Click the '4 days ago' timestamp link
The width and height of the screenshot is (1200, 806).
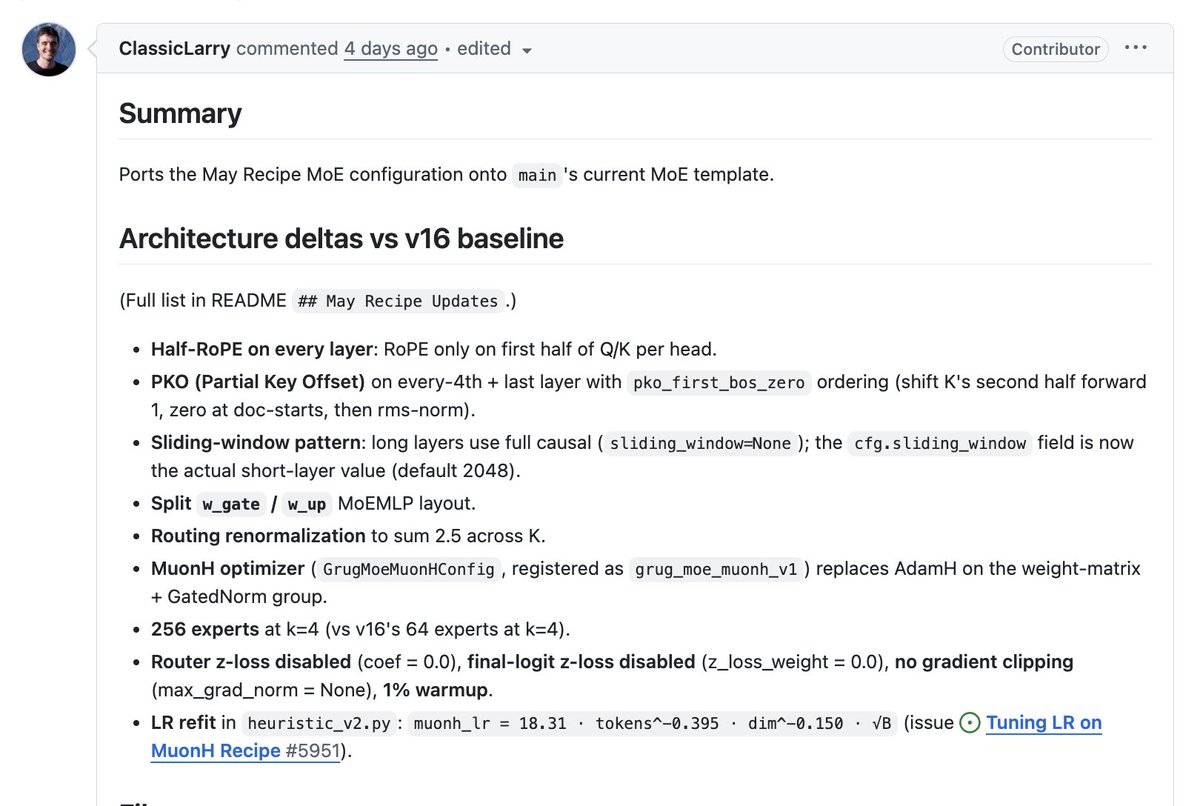pyautogui.click(x=391, y=48)
